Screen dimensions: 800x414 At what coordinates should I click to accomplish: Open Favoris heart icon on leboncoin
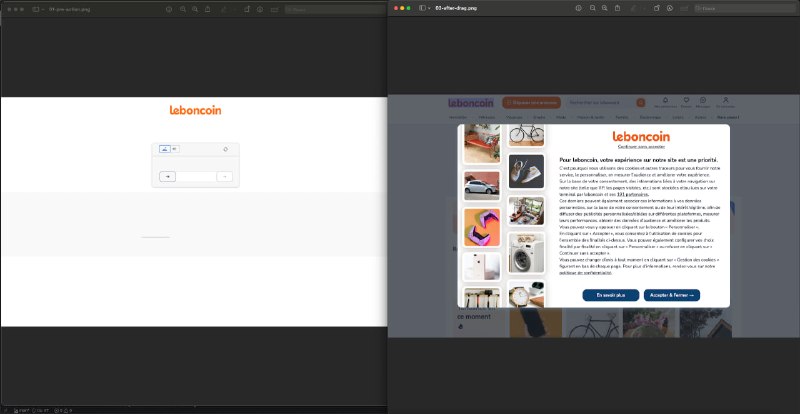(x=686, y=102)
